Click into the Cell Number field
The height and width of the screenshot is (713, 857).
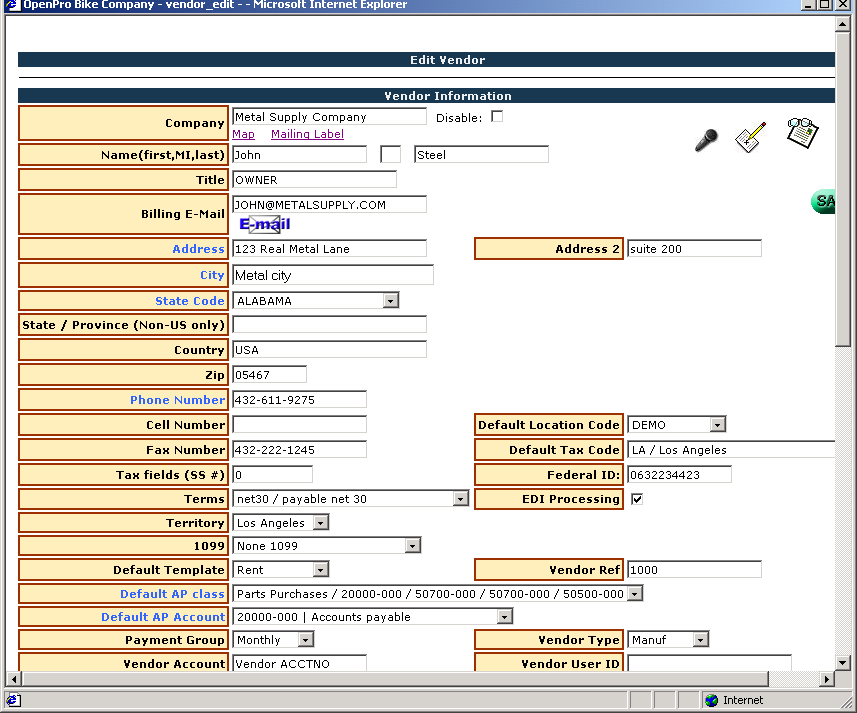click(299, 425)
